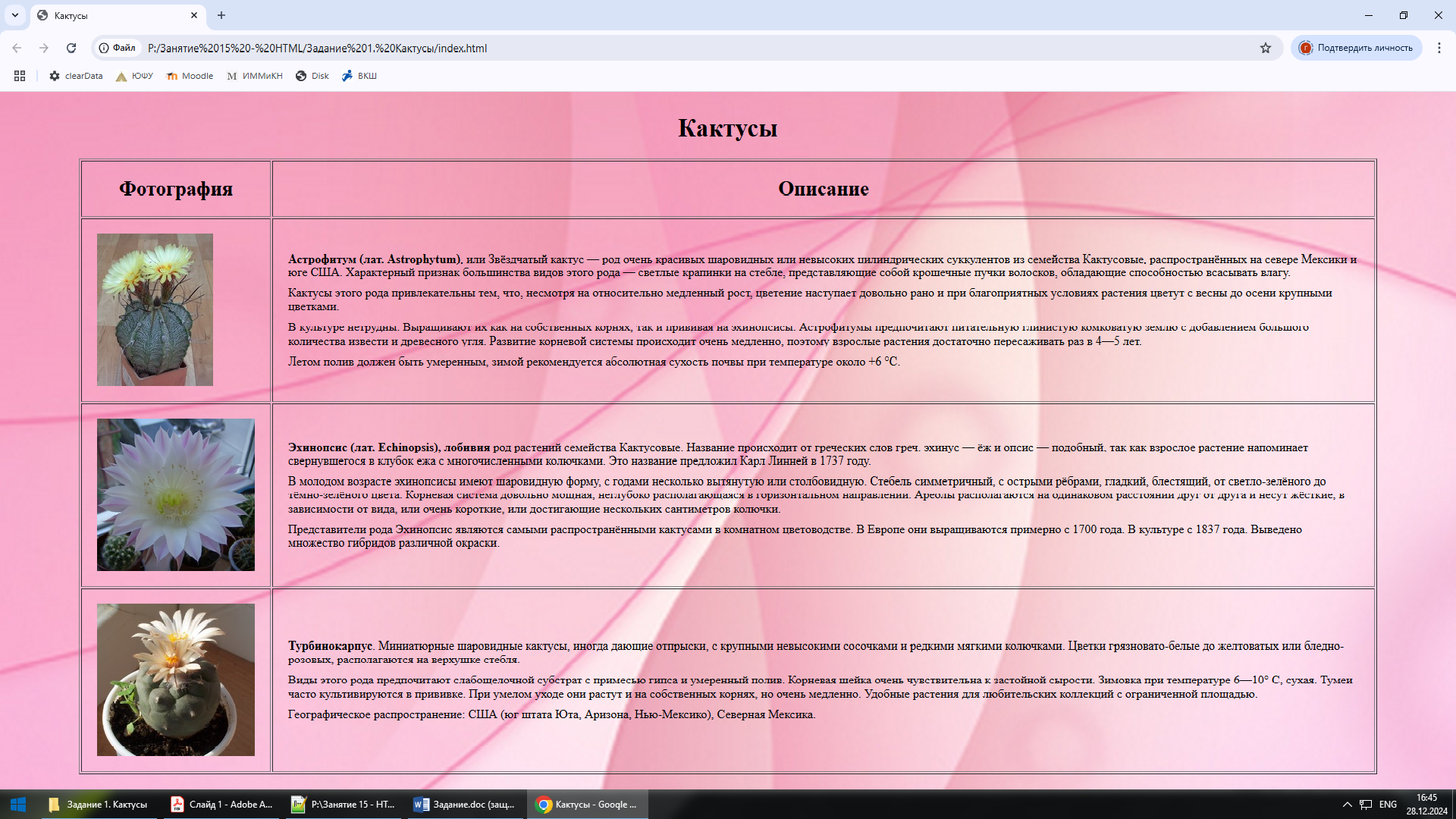Click the Файл site info chip
The height and width of the screenshot is (819, 1456).
[118, 48]
